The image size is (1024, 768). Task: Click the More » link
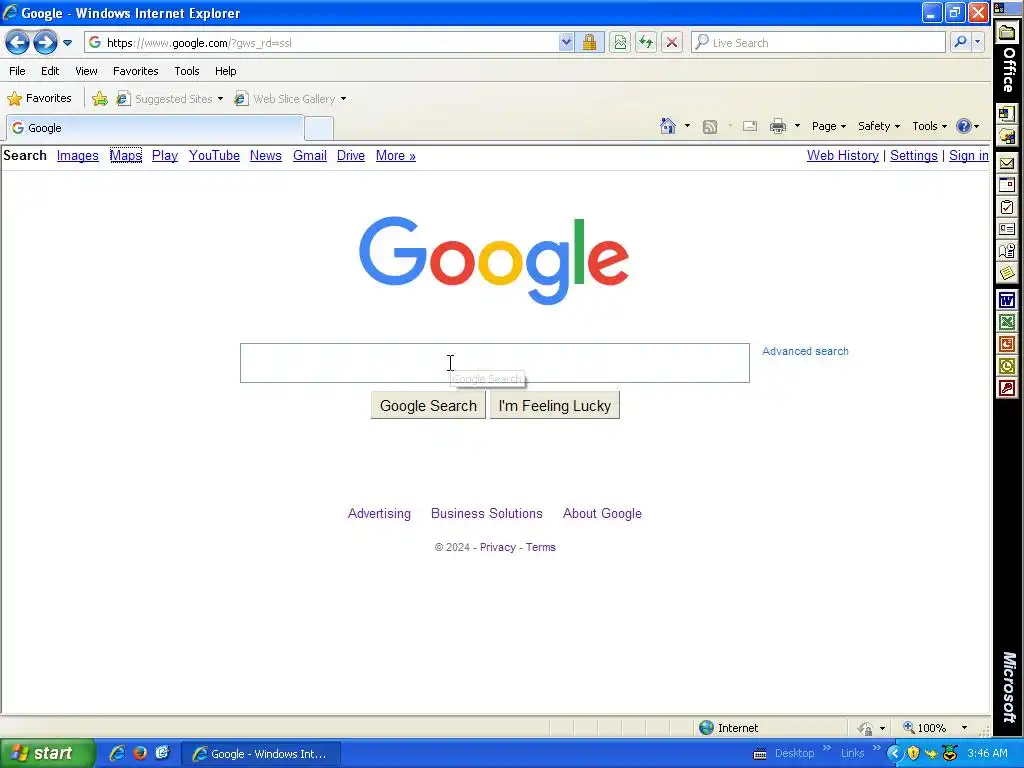[396, 155]
